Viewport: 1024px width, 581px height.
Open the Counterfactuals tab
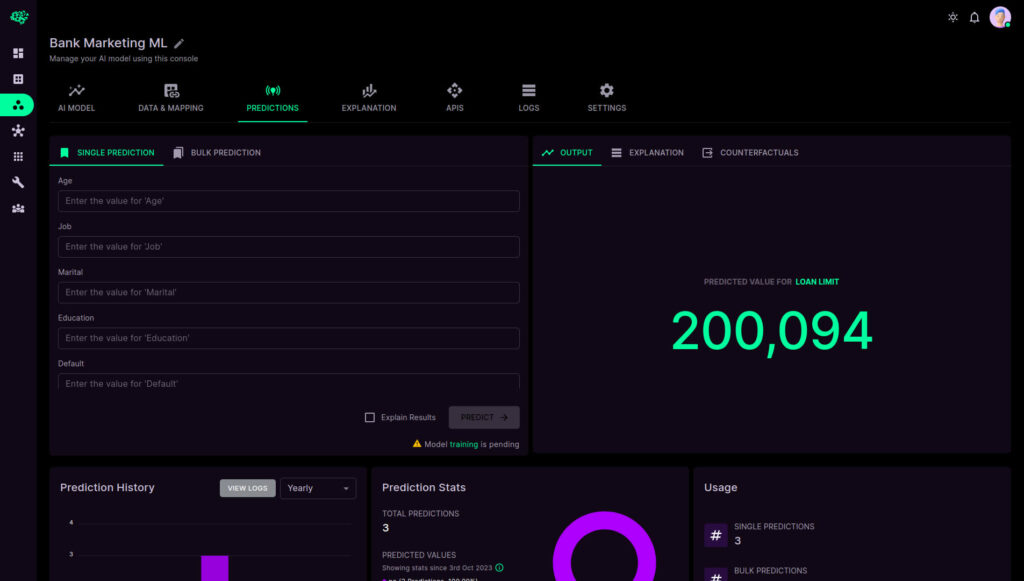coord(750,153)
